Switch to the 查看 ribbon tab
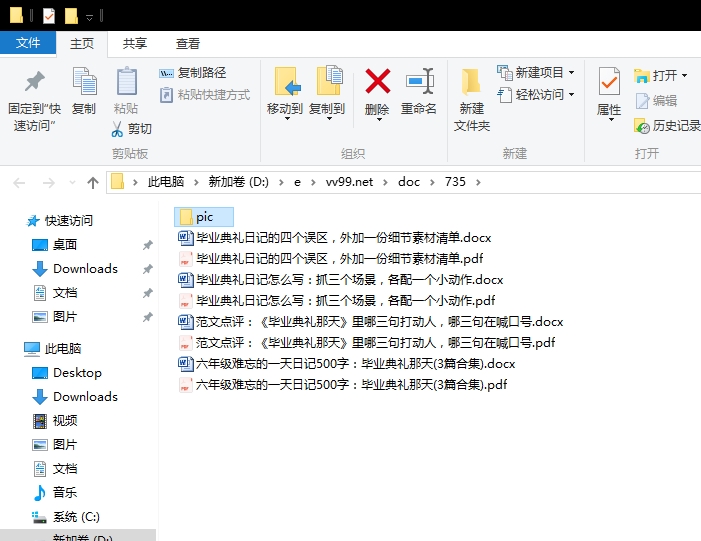 click(188, 43)
